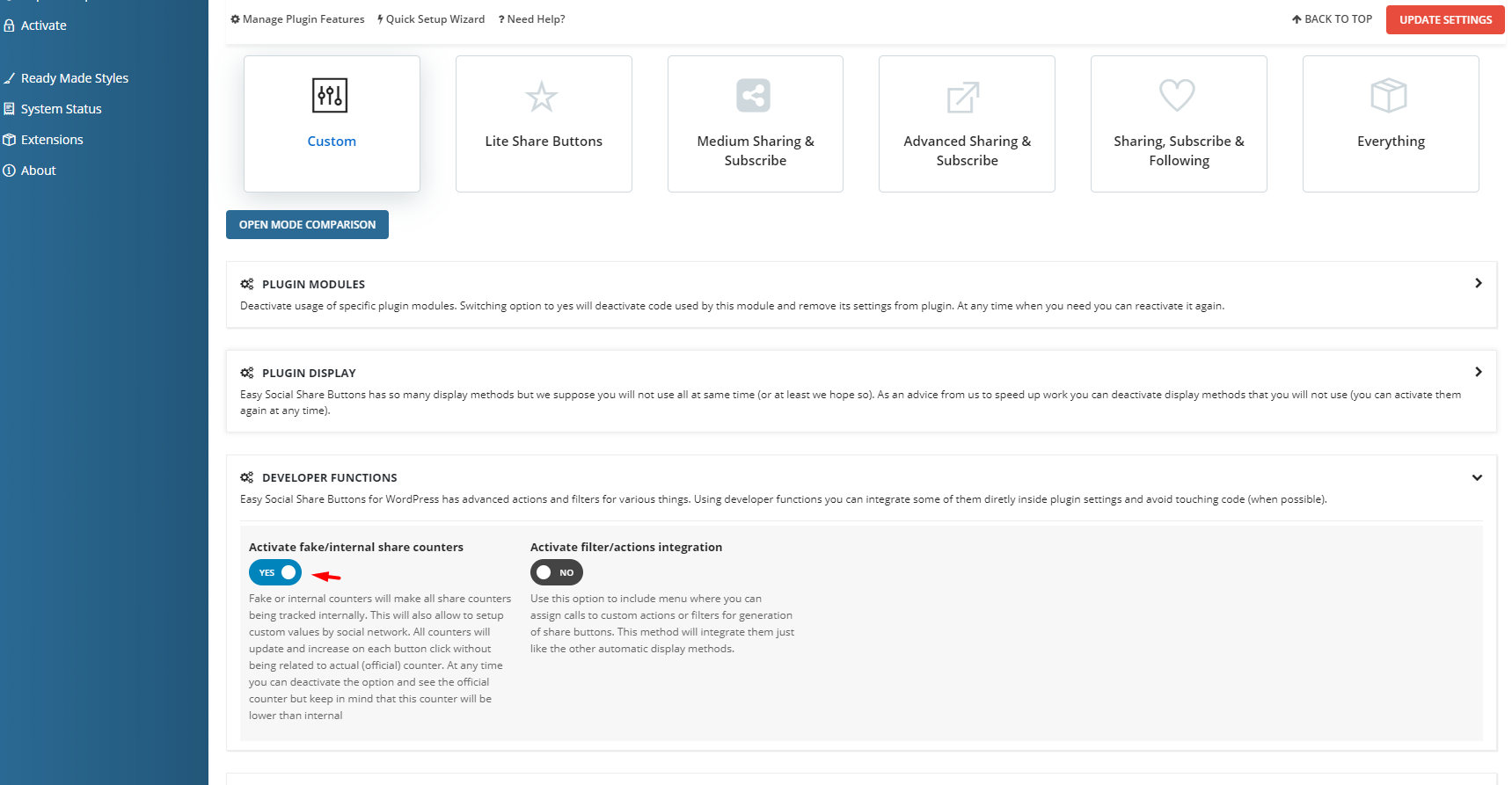Collapse the Developer Functions section
1512x785 pixels.
click(x=1477, y=477)
